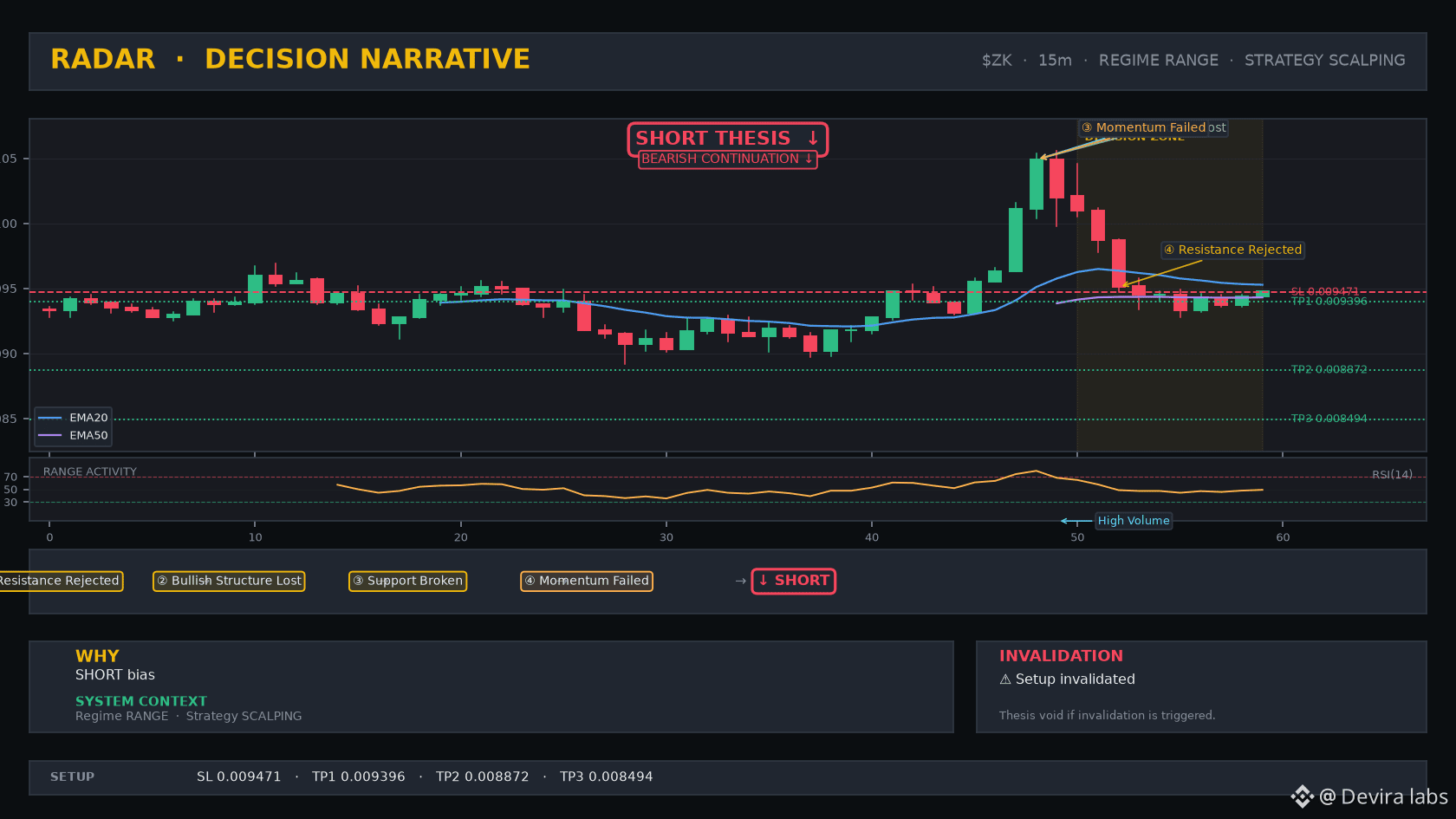The width and height of the screenshot is (1456, 819).
Task: Click TP2 0.008872 in the SETUP bar
Action: coord(483,777)
